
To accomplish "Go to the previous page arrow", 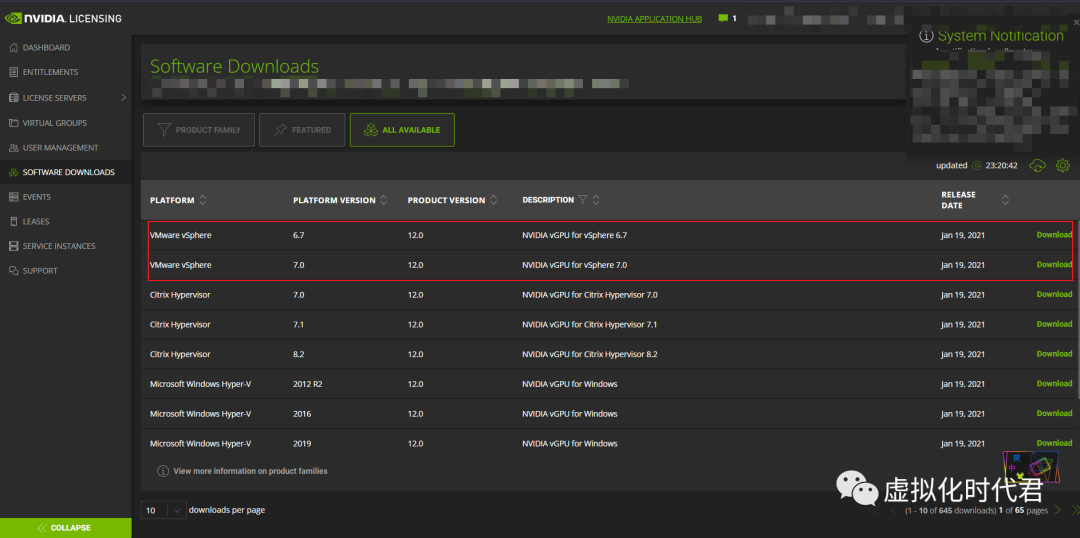I will [894, 510].
